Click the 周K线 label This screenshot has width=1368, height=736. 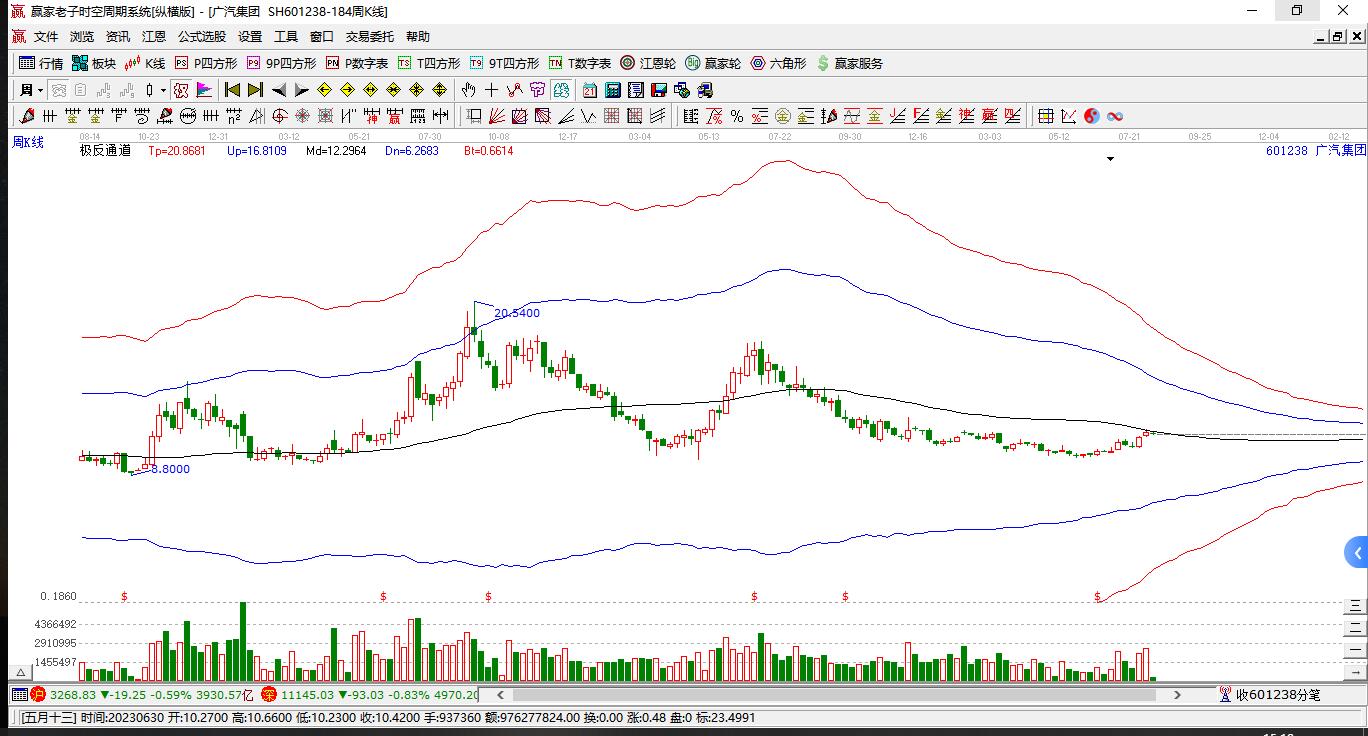click(x=28, y=142)
